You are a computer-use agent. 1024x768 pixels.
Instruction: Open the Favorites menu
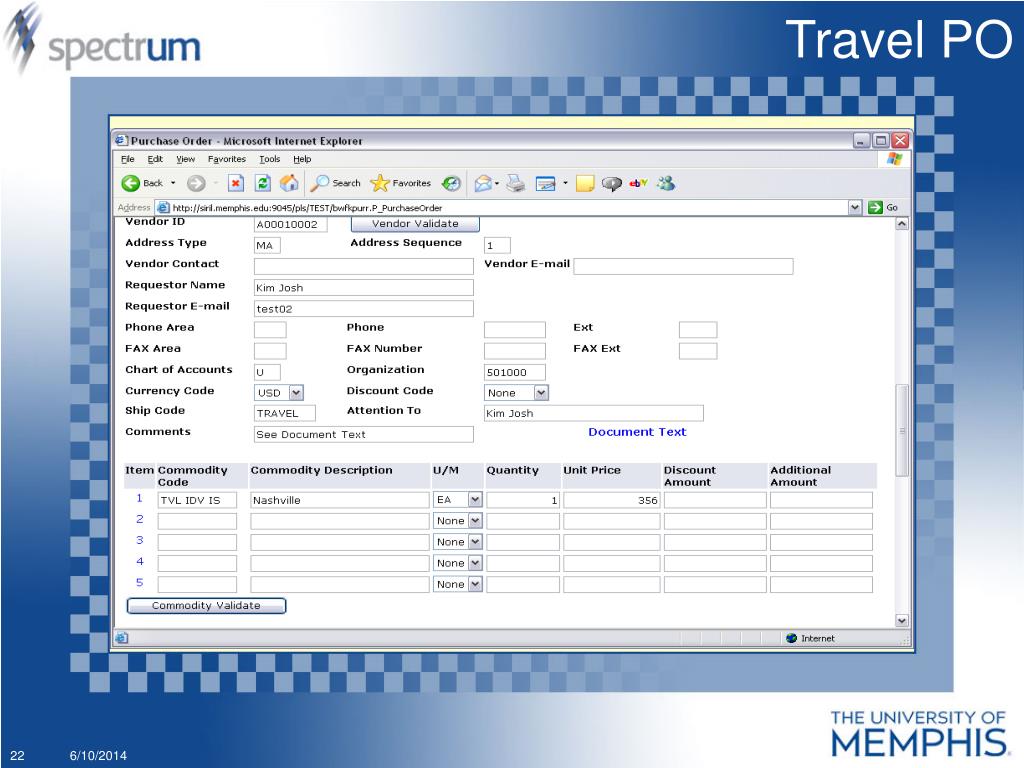[227, 159]
